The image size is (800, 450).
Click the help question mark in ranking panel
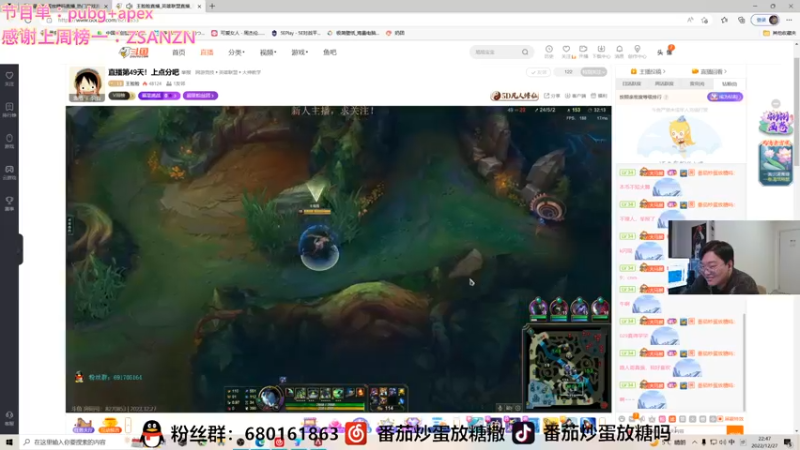coord(666,97)
